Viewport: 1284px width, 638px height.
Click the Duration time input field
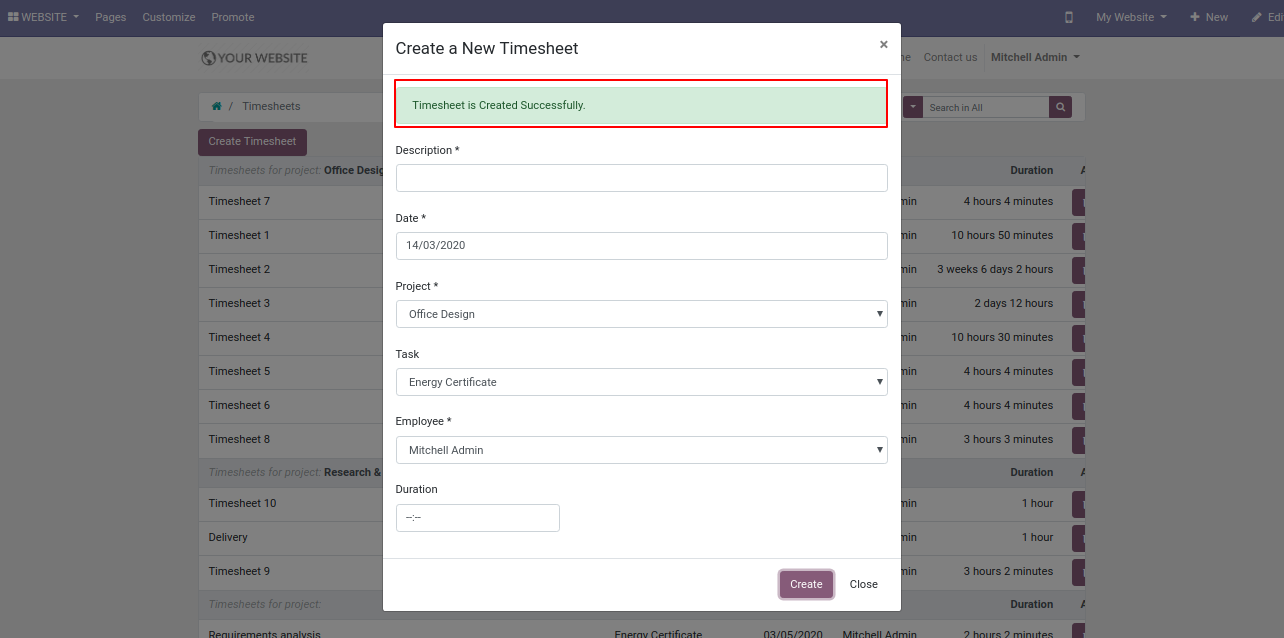[x=478, y=518]
